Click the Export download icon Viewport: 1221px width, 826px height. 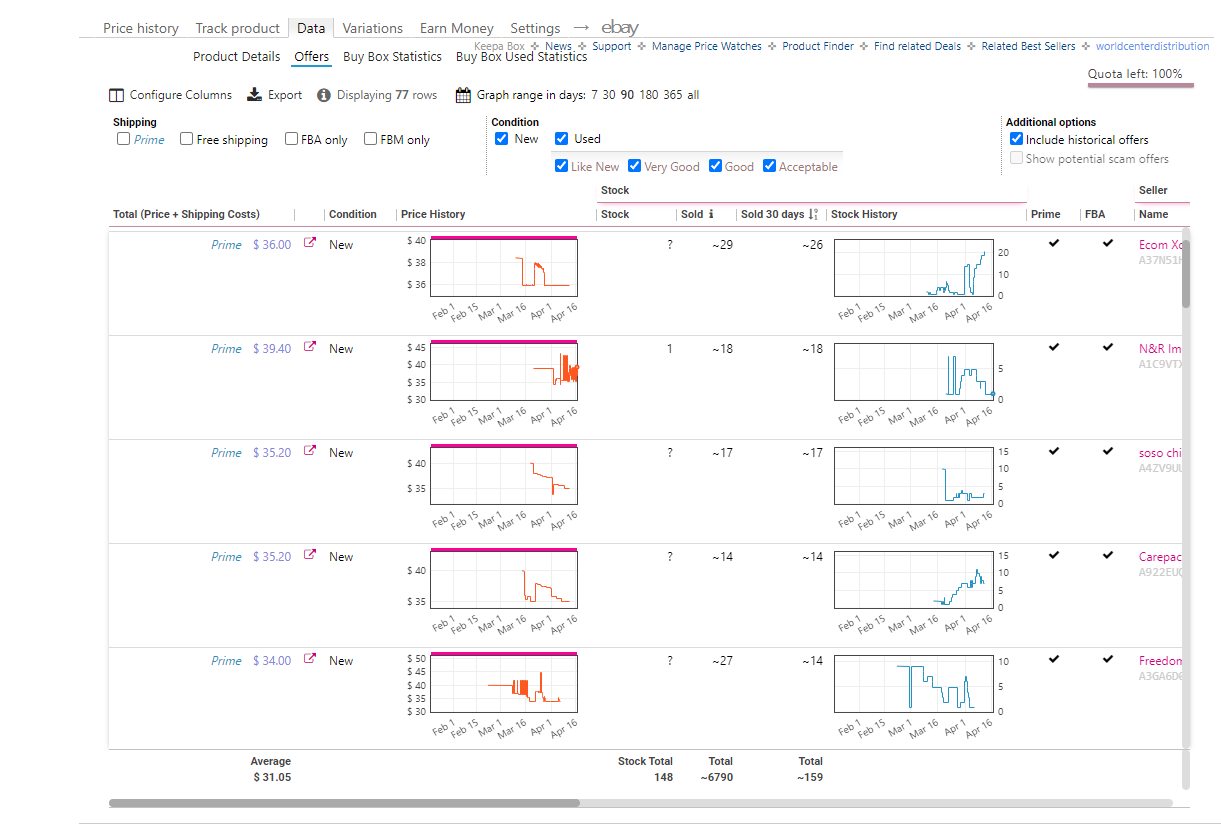pyautogui.click(x=254, y=95)
